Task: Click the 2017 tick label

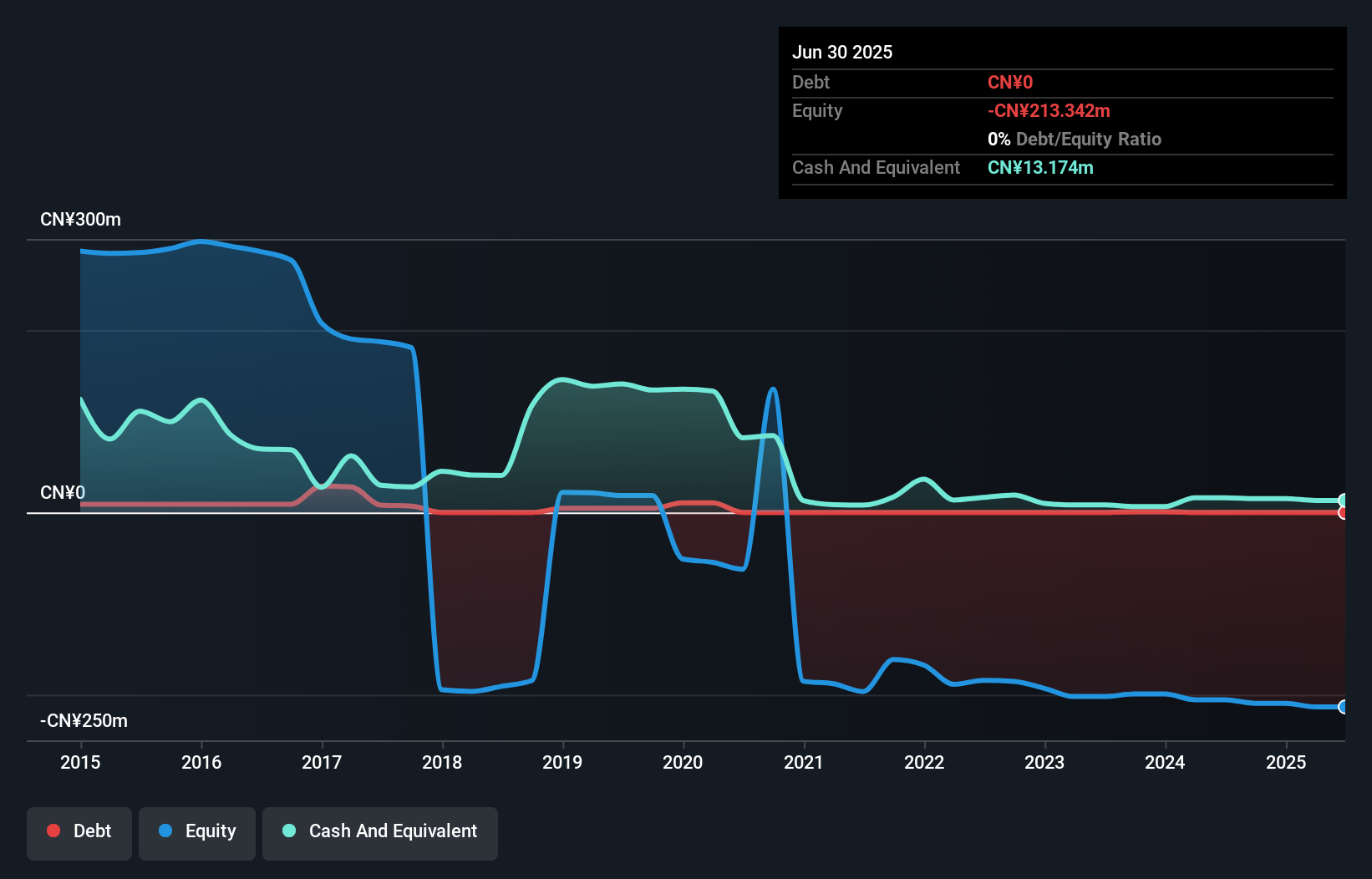Action: 322,762
